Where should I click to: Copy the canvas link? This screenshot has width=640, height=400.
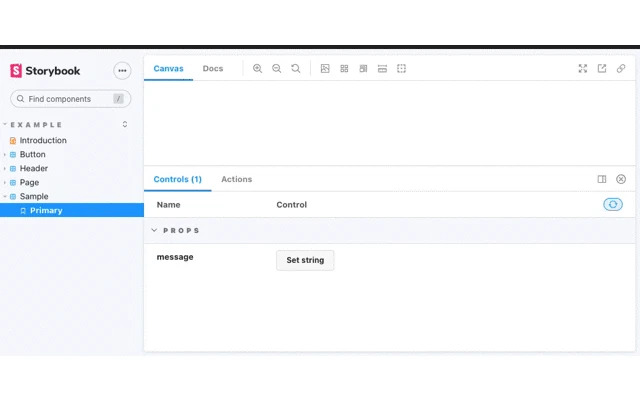(621, 69)
